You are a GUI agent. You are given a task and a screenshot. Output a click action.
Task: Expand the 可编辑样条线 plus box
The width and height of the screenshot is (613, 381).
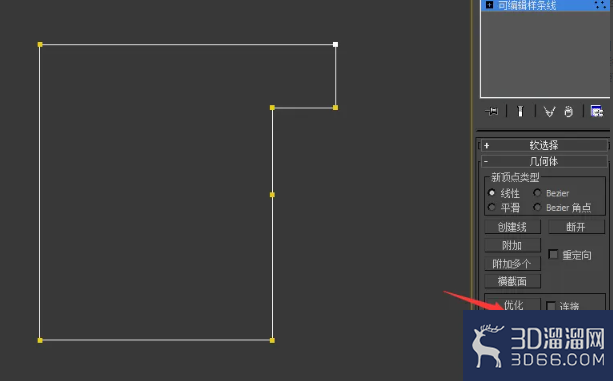(x=489, y=5)
